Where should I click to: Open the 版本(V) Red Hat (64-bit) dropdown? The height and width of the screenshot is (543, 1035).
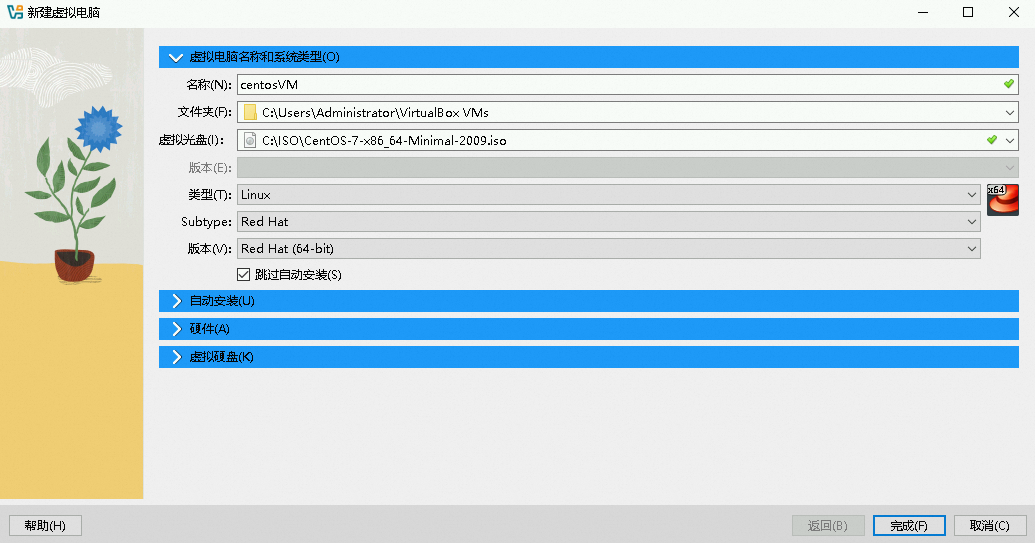pyautogui.click(x=609, y=249)
